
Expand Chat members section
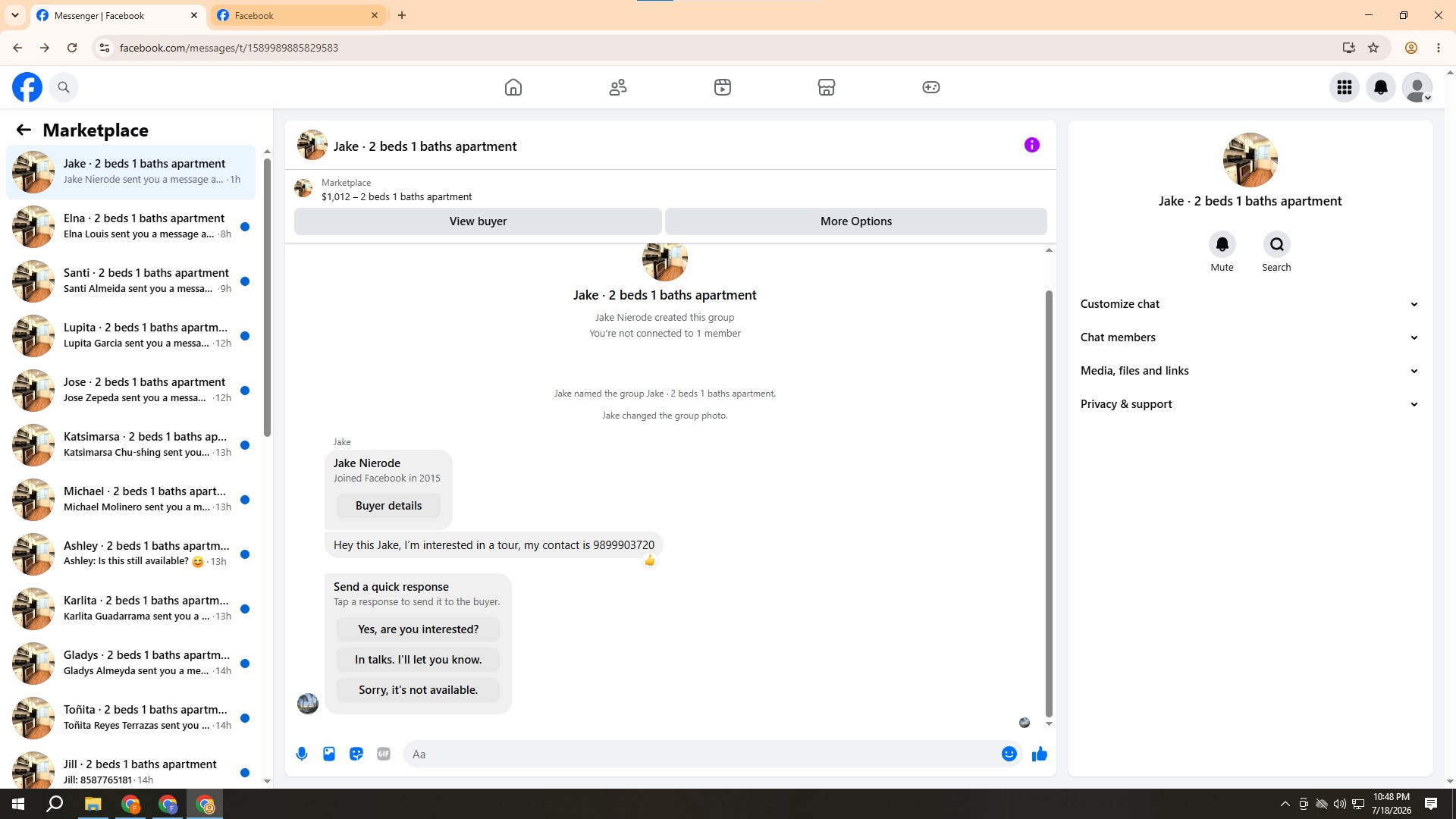(1250, 337)
